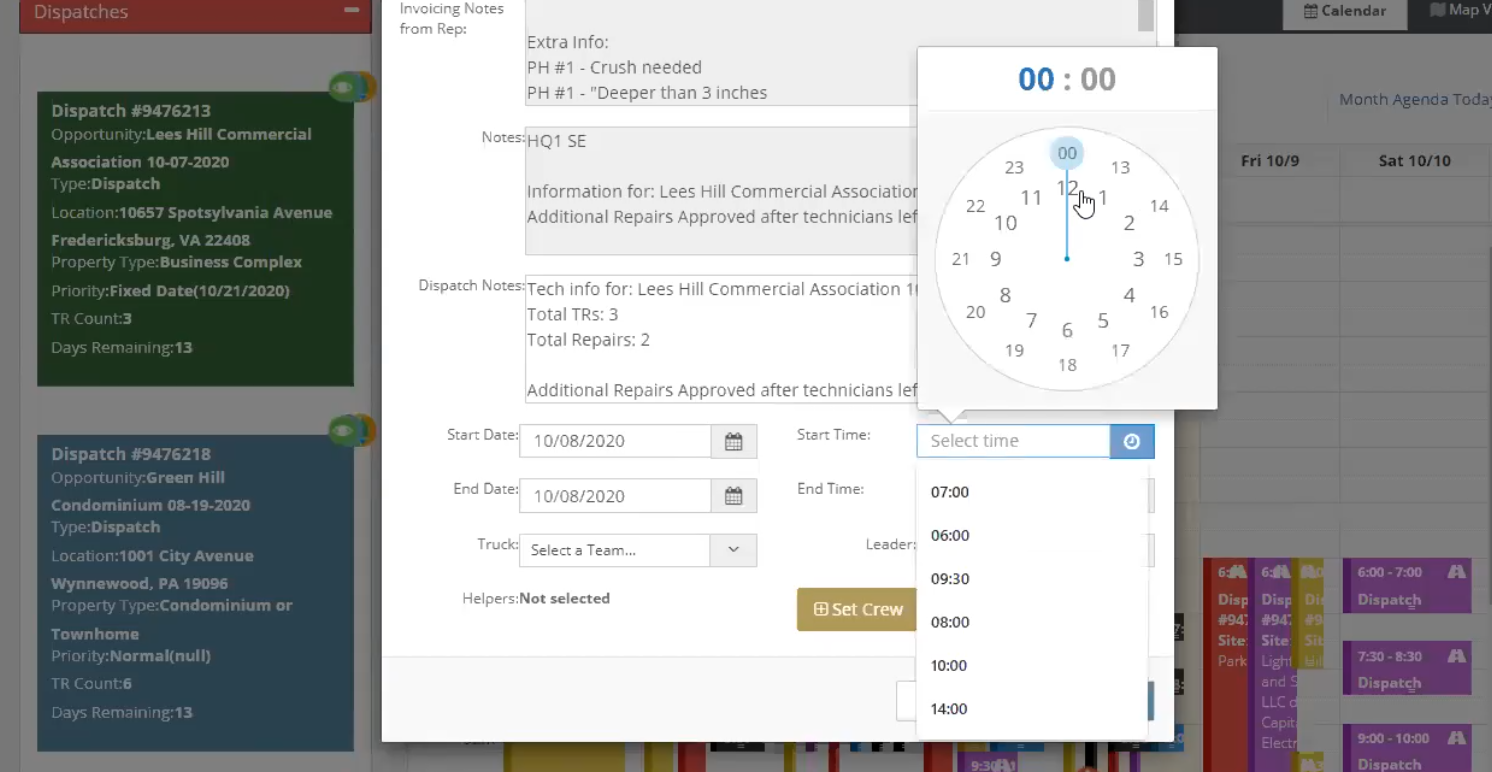This screenshot has height=772, width=1492.
Task: Click the Start Date input field
Action: (x=615, y=441)
